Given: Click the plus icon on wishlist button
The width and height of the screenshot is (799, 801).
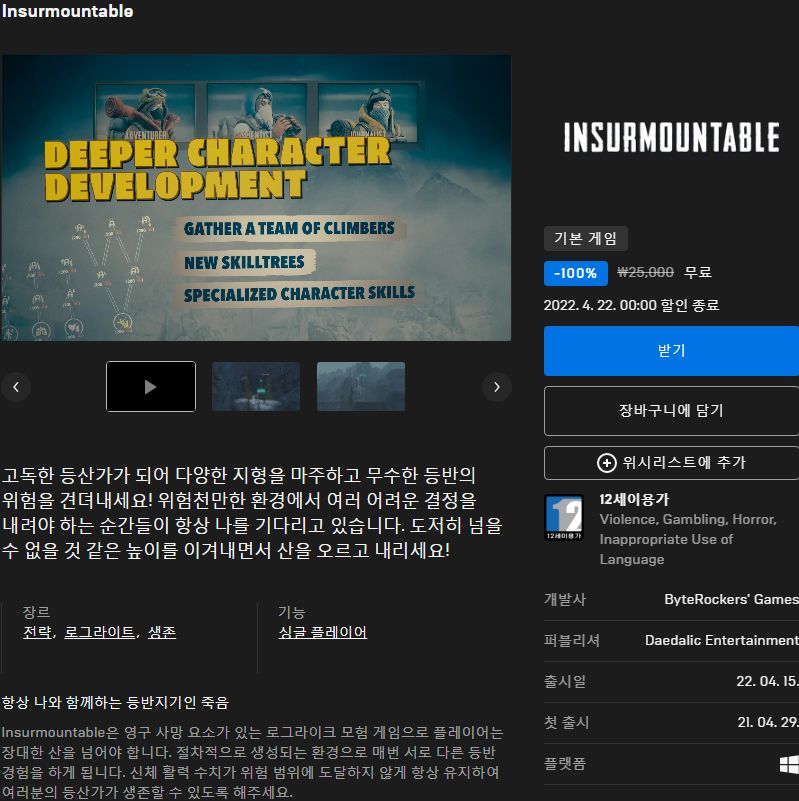Looking at the screenshot, I should [606, 463].
